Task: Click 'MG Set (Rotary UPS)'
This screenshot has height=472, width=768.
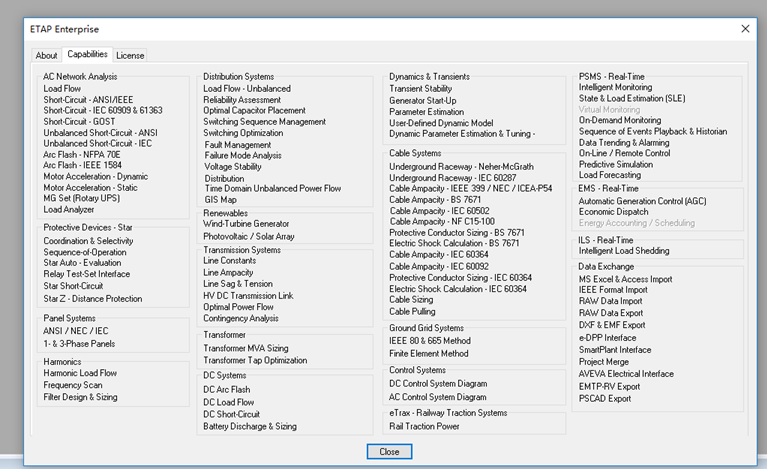Action: click(81, 198)
